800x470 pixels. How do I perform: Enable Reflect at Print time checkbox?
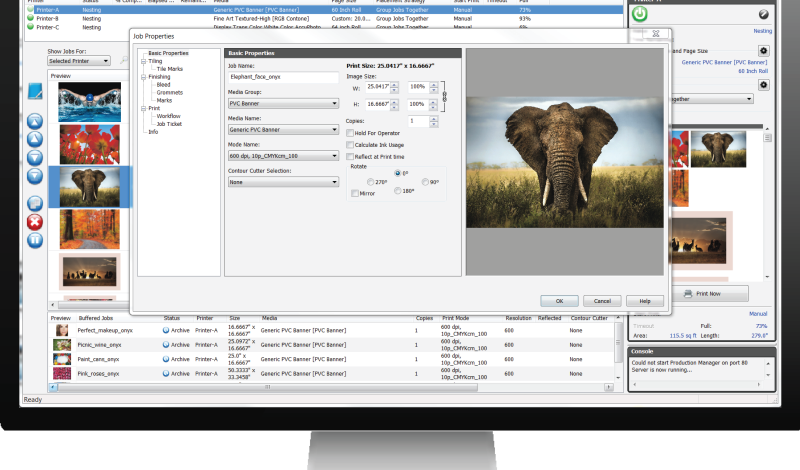(350, 157)
